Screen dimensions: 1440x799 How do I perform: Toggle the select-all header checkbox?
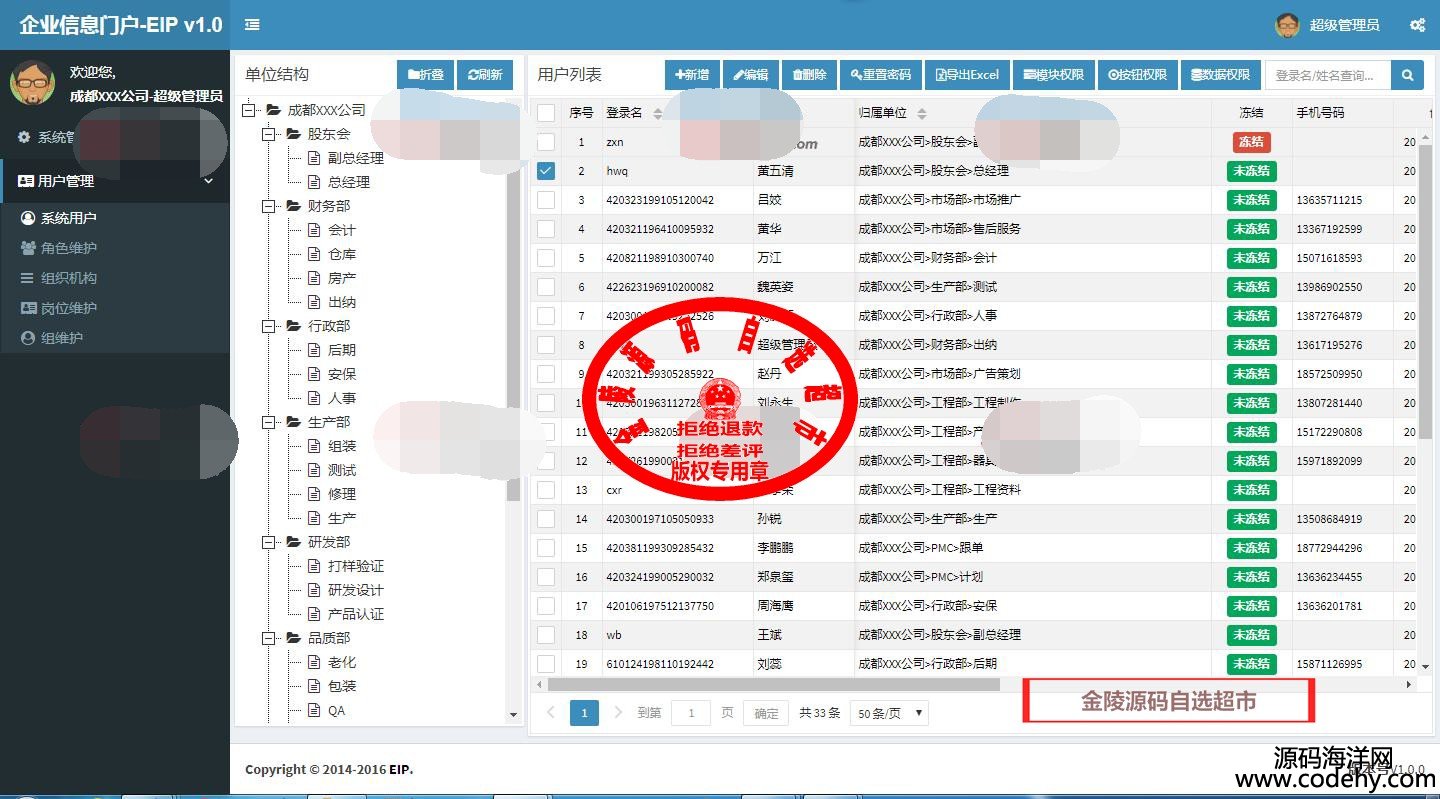coord(546,113)
